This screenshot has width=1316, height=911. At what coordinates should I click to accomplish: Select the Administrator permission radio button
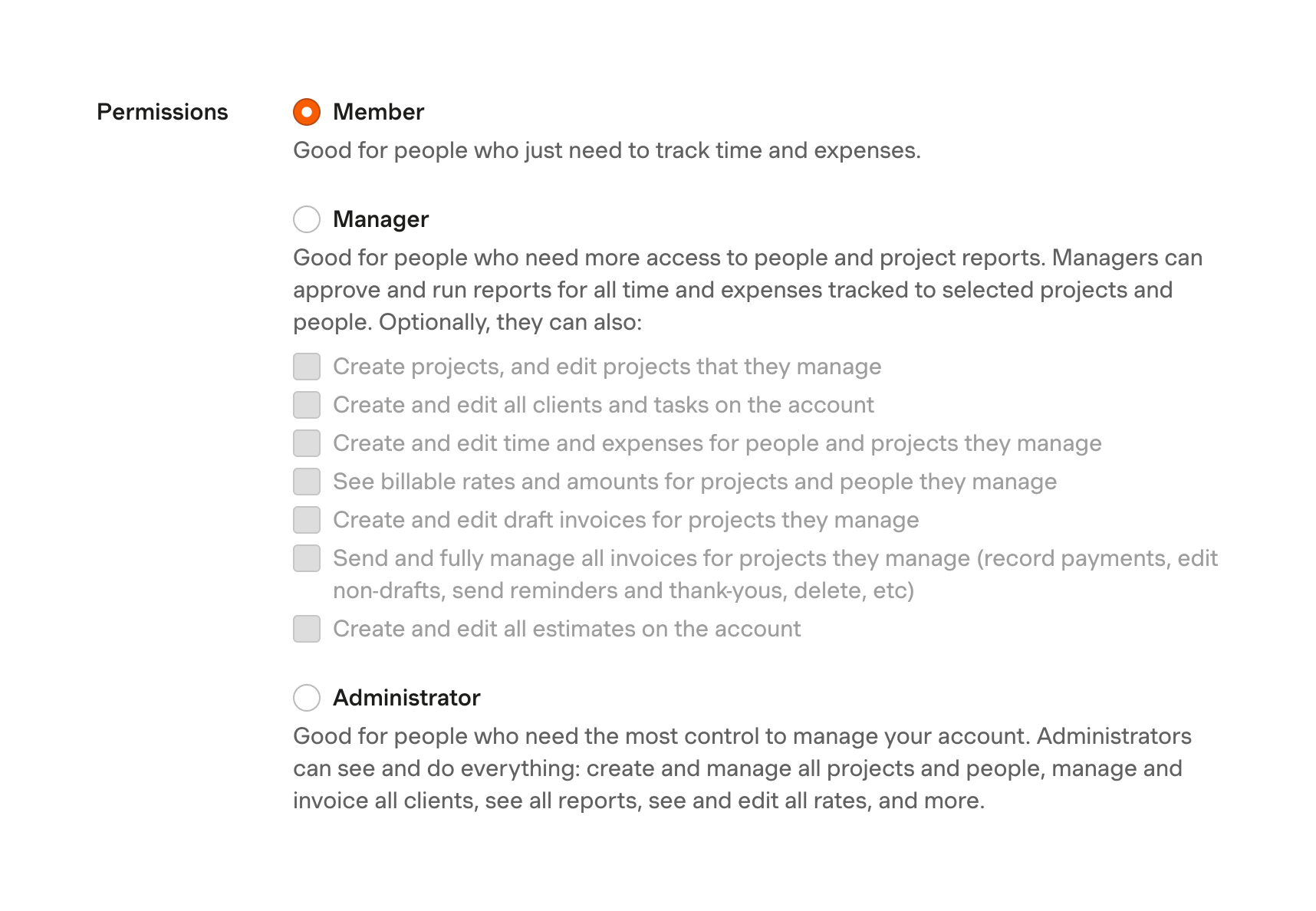306,698
